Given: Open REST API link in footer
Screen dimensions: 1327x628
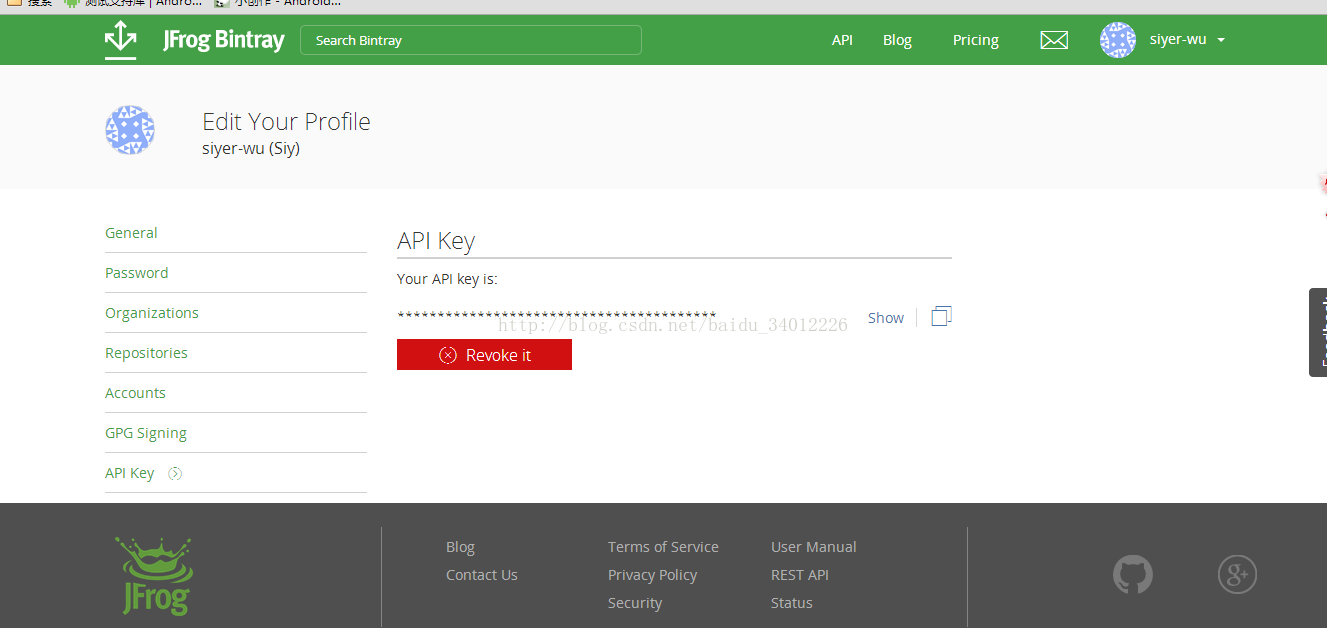Looking at the screenshot, I should tap(800, 575).
